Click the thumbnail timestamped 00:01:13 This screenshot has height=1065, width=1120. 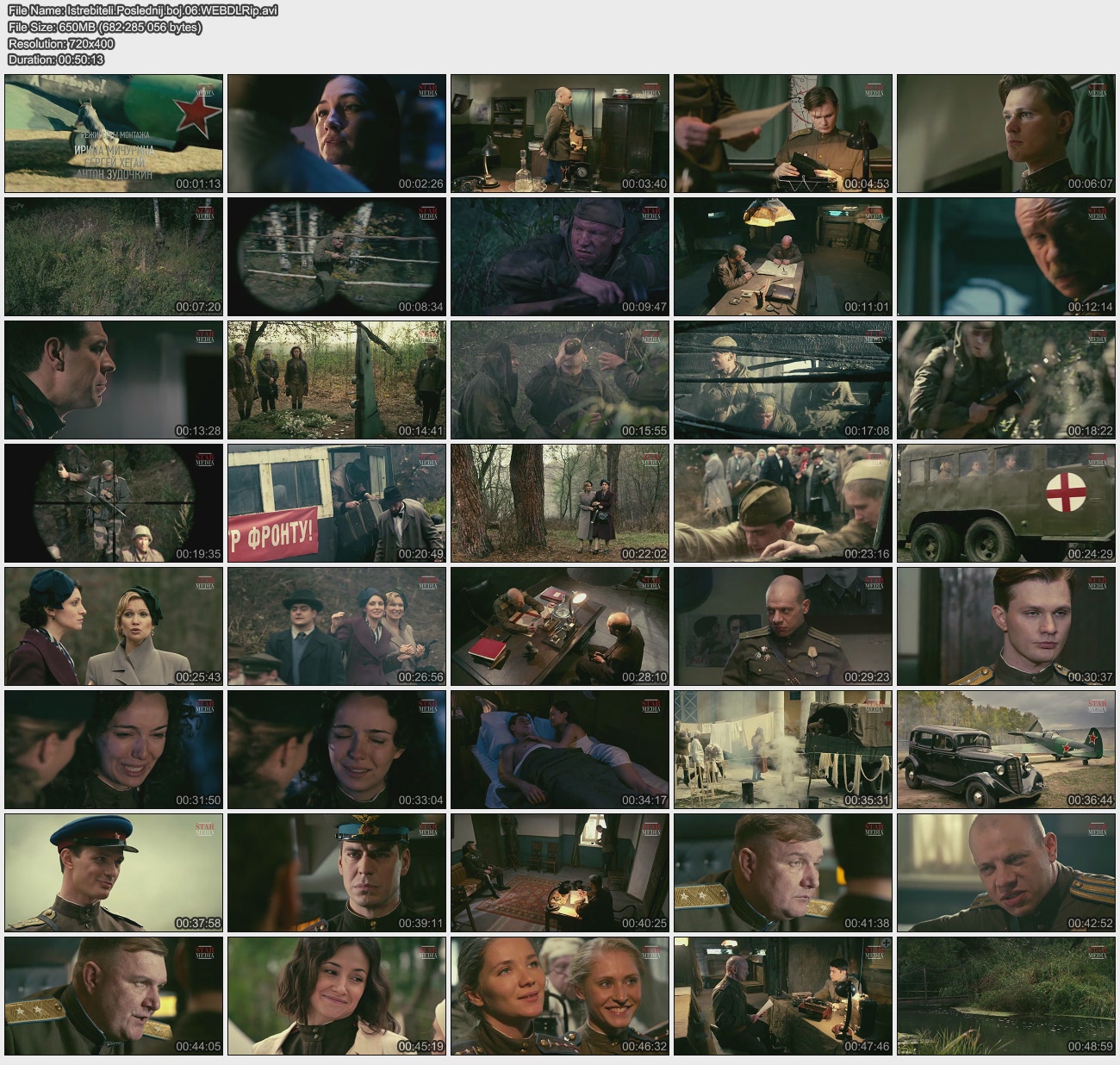click(114, 134)
